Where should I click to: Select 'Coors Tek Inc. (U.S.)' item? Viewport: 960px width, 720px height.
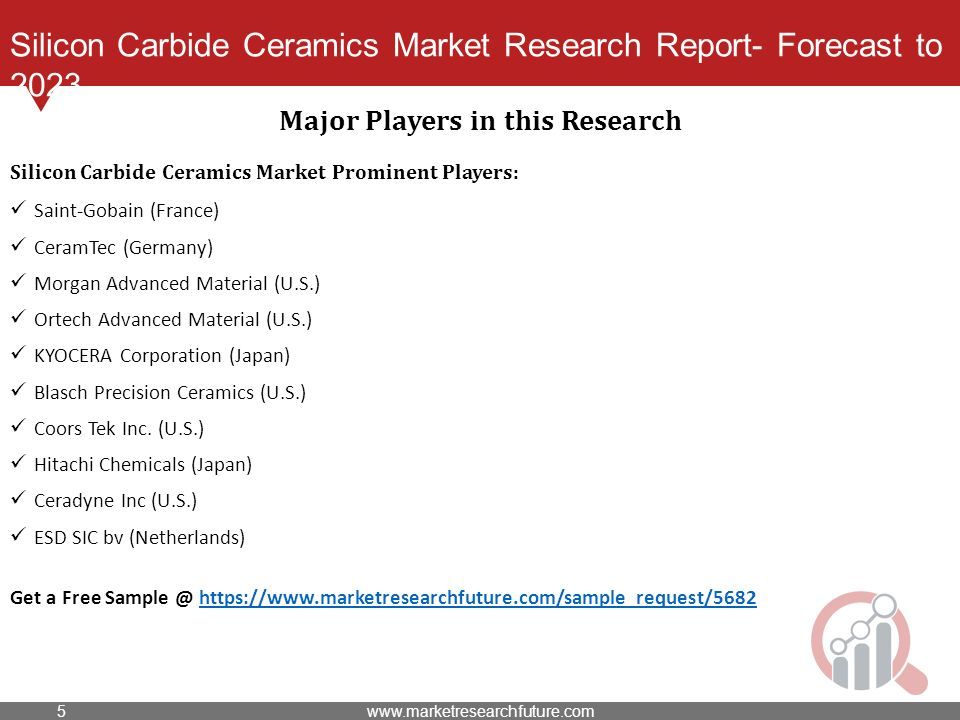[x=119, y=429]
